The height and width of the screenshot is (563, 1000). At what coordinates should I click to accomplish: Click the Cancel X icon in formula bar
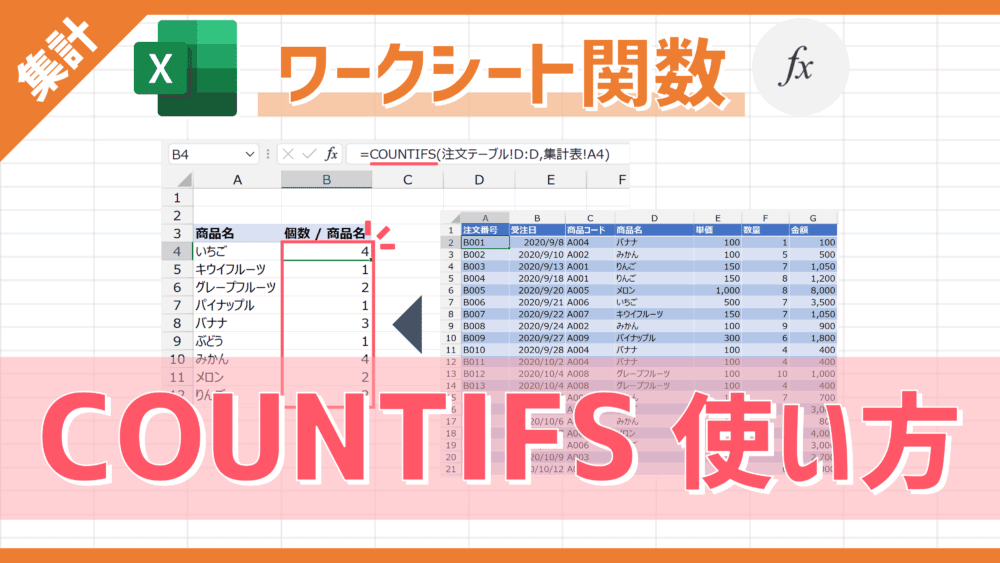point(288,154)
